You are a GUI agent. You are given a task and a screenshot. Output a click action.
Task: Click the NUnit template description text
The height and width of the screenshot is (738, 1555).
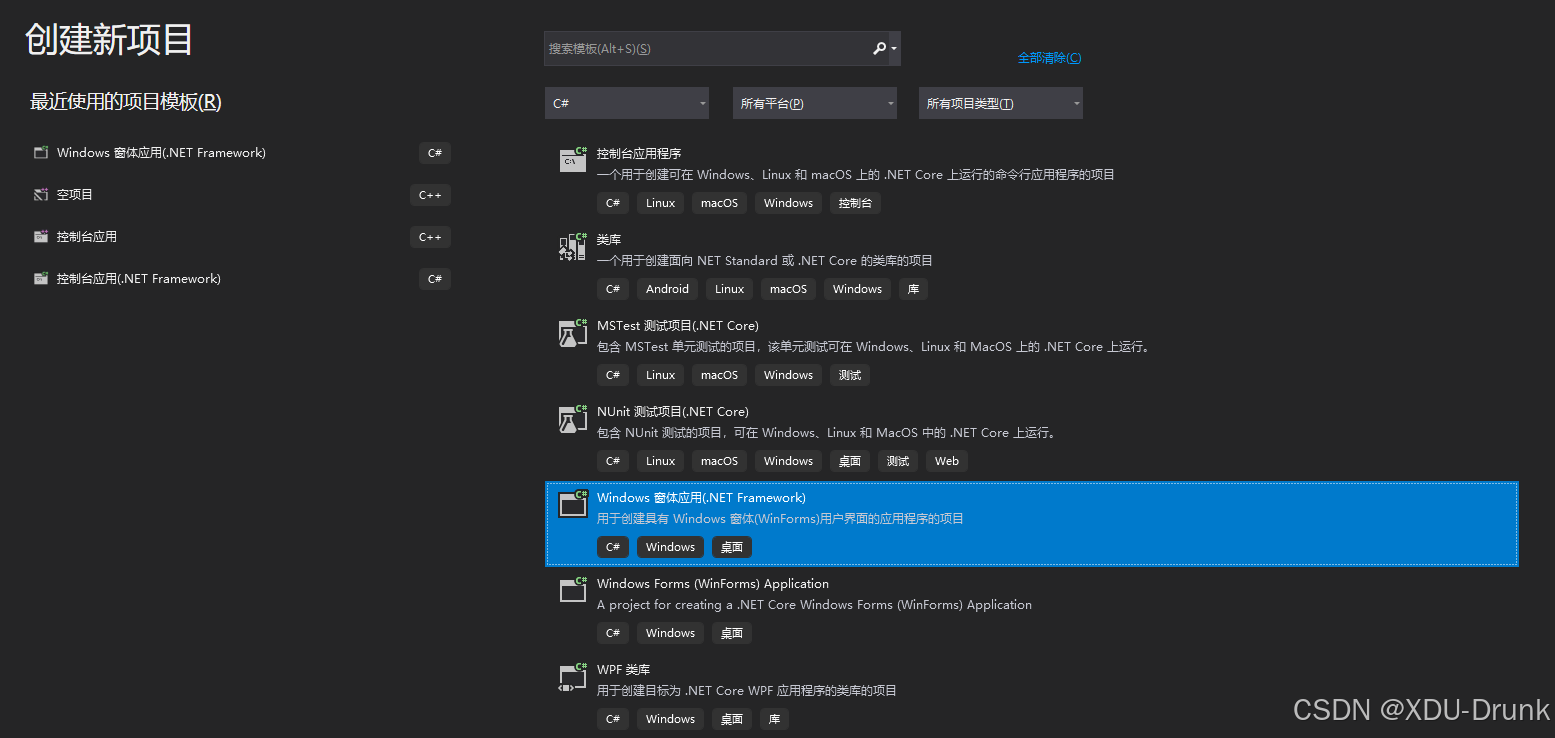click(827, 433)
